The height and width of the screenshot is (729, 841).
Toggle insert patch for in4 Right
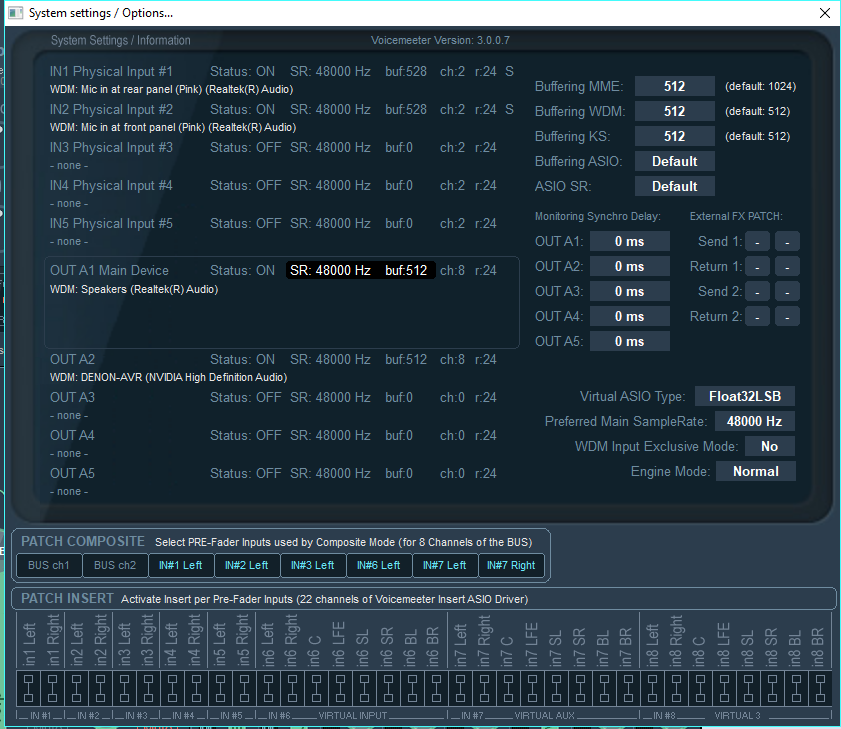click(196, 688)
